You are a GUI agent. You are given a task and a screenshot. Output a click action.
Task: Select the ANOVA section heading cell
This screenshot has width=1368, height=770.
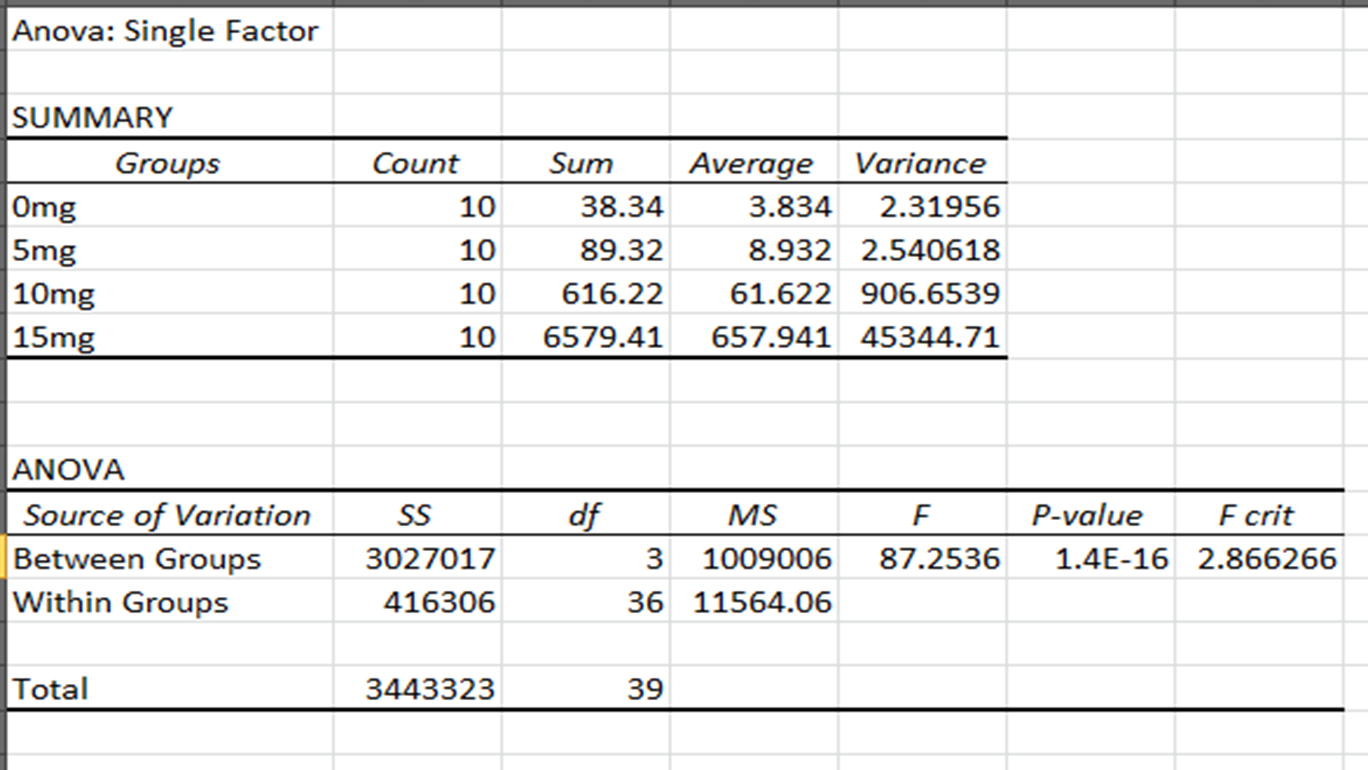click(68, 469)
